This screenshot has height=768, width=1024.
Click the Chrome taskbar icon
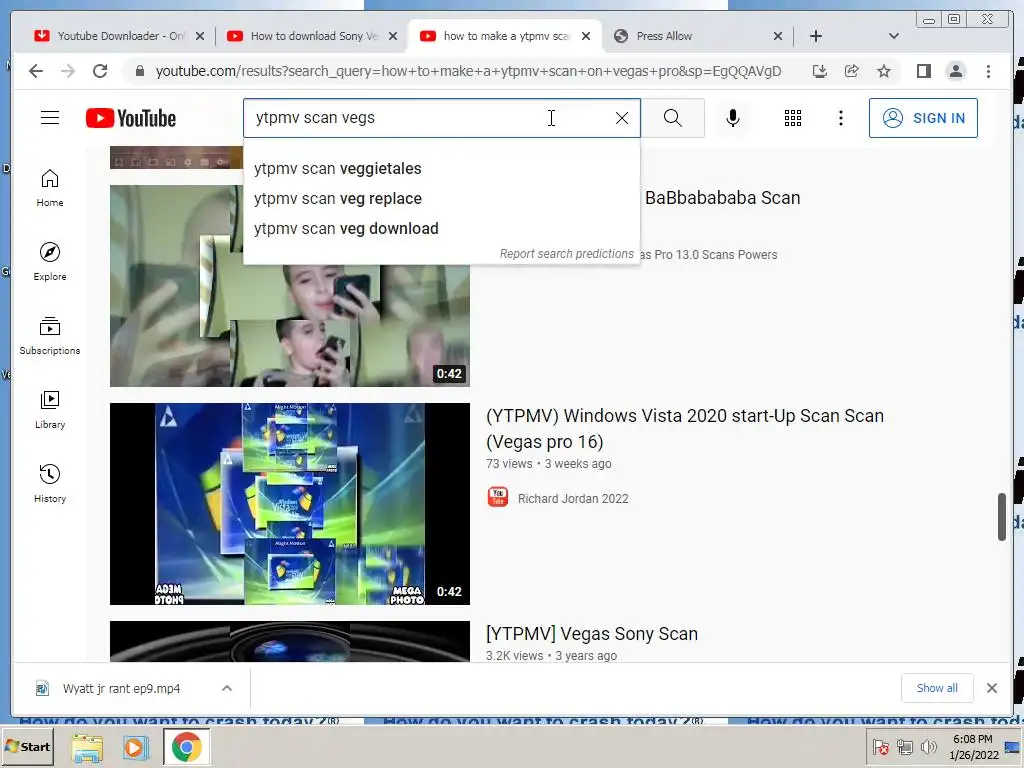186,748
